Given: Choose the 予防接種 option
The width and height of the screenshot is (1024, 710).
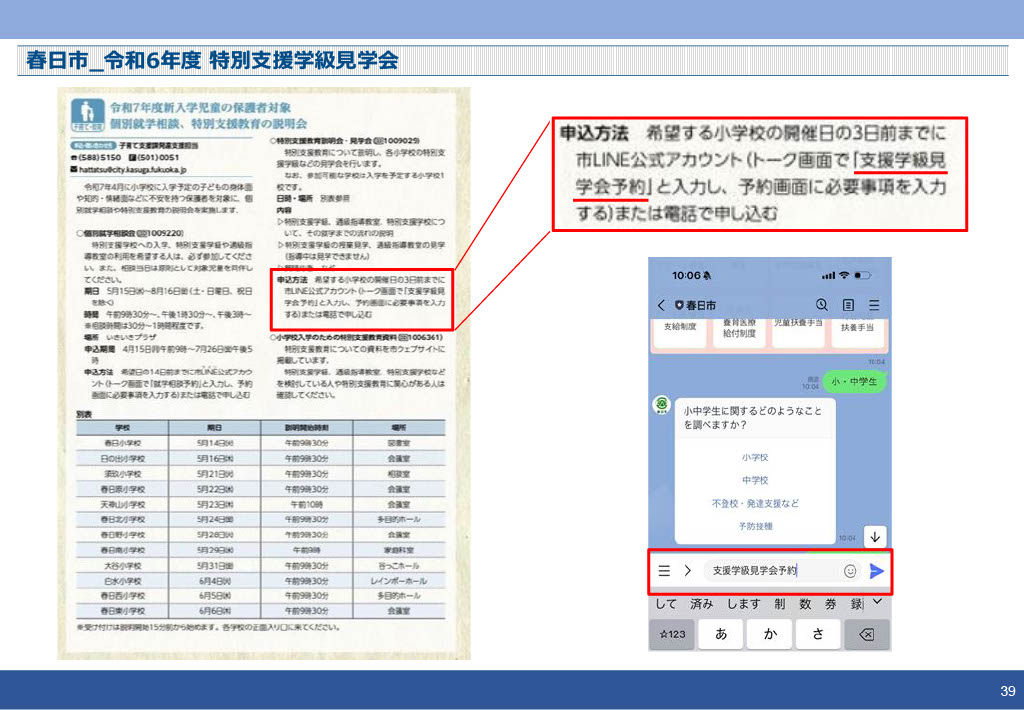Looking at the screenshot, I should coord(755,526).
